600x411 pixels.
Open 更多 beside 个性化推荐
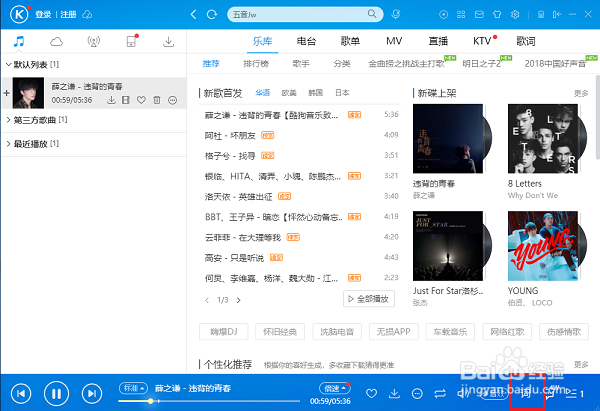click(581, 364)
